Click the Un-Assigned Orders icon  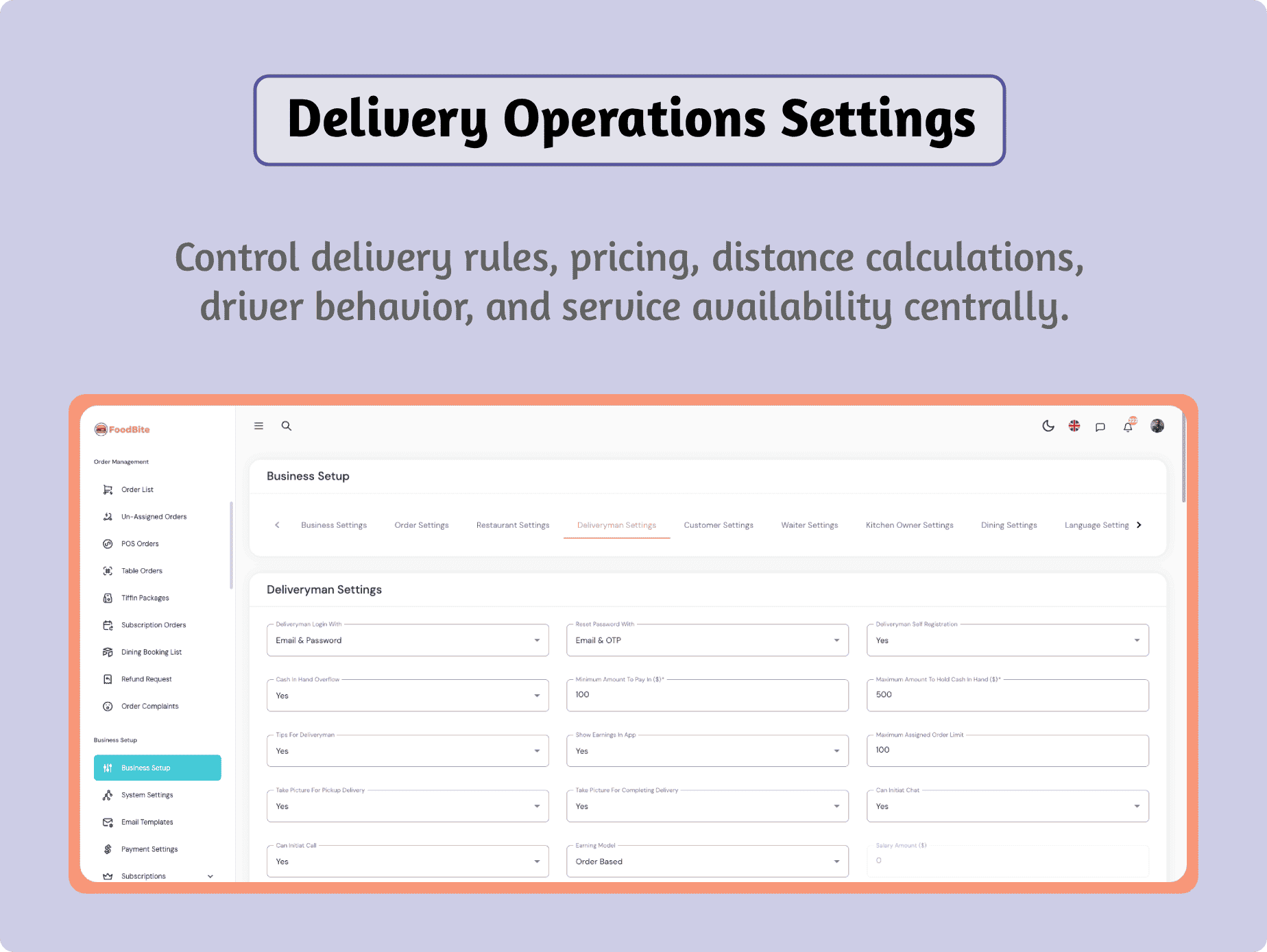(x=108, y=517)
